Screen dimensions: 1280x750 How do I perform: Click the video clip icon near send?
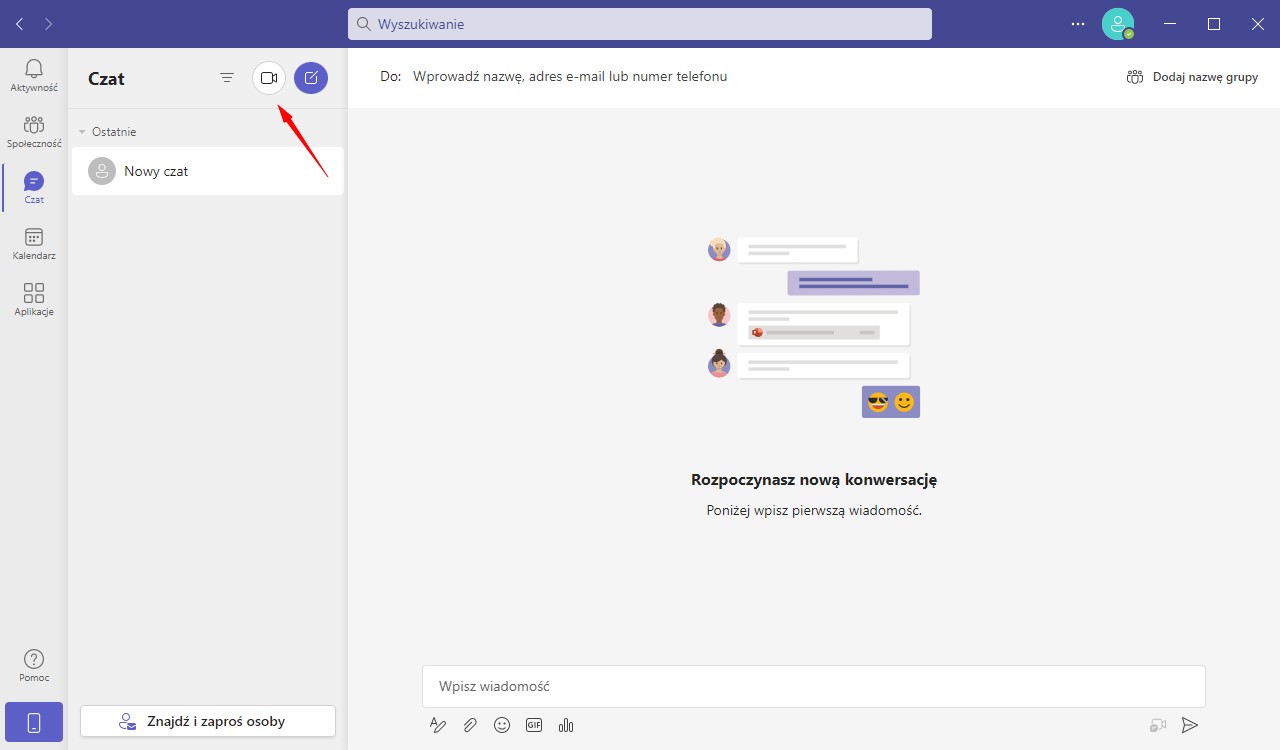pos(1158,725)
